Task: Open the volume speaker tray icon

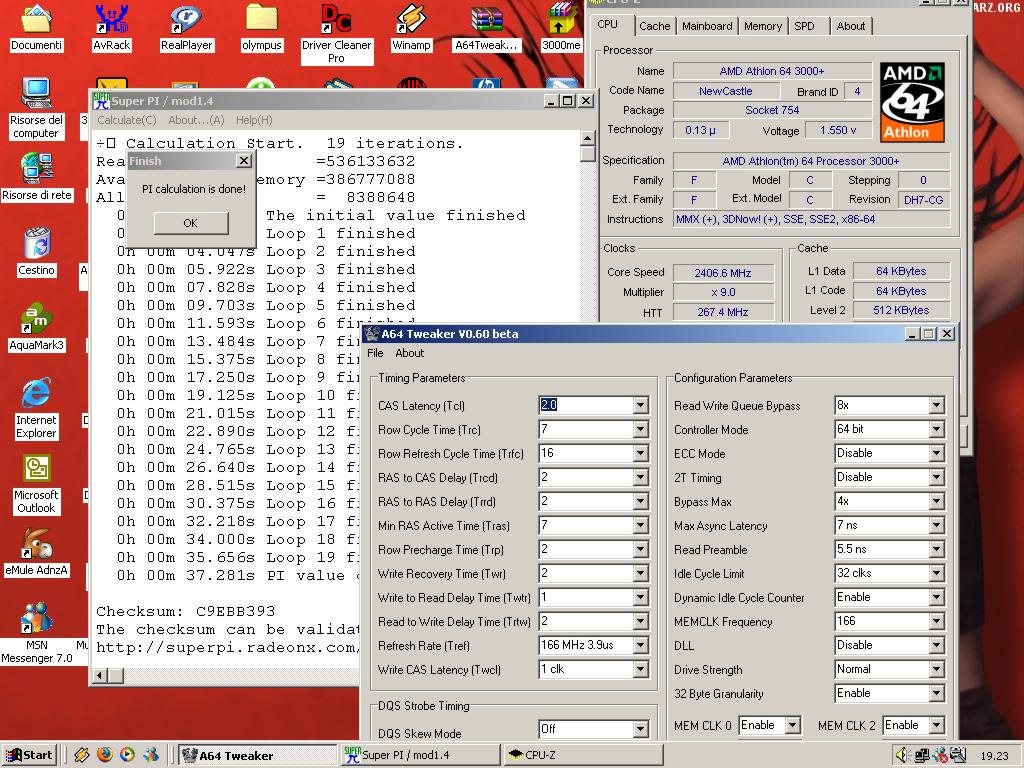Action: [x=903, y=756]
